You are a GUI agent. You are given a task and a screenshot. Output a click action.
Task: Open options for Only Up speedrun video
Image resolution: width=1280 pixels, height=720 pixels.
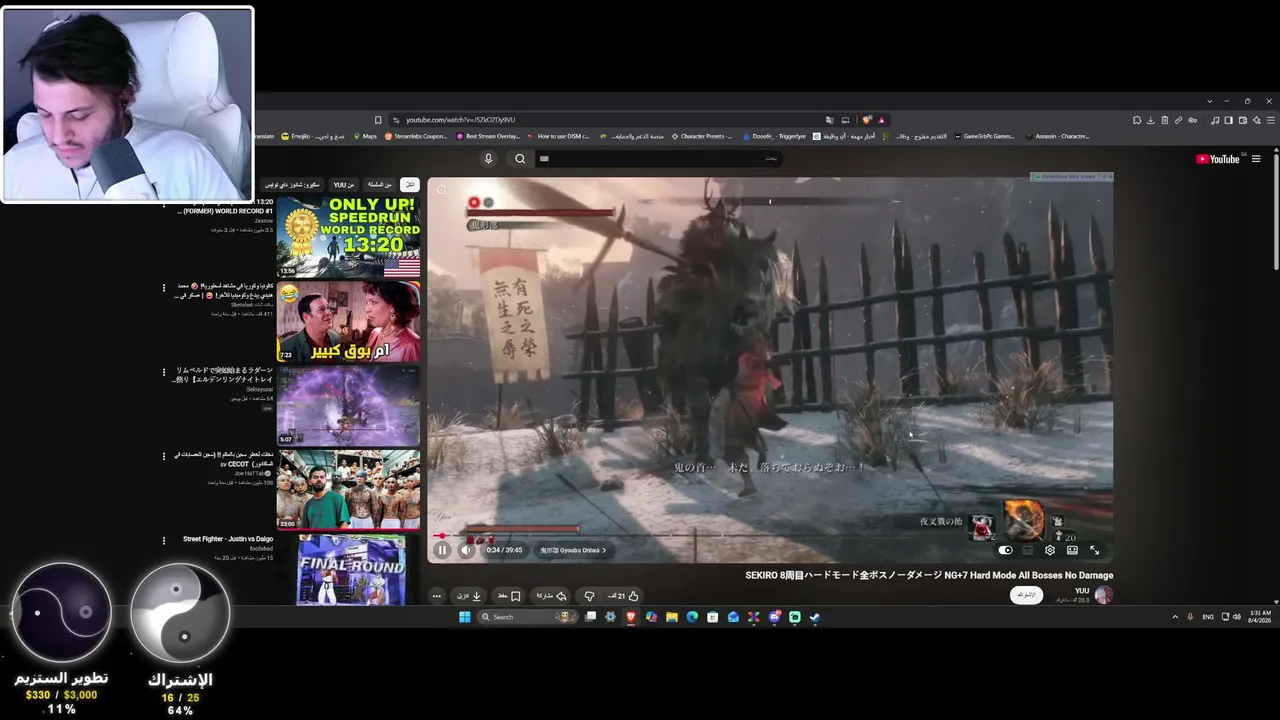click(x=164, y=204)
